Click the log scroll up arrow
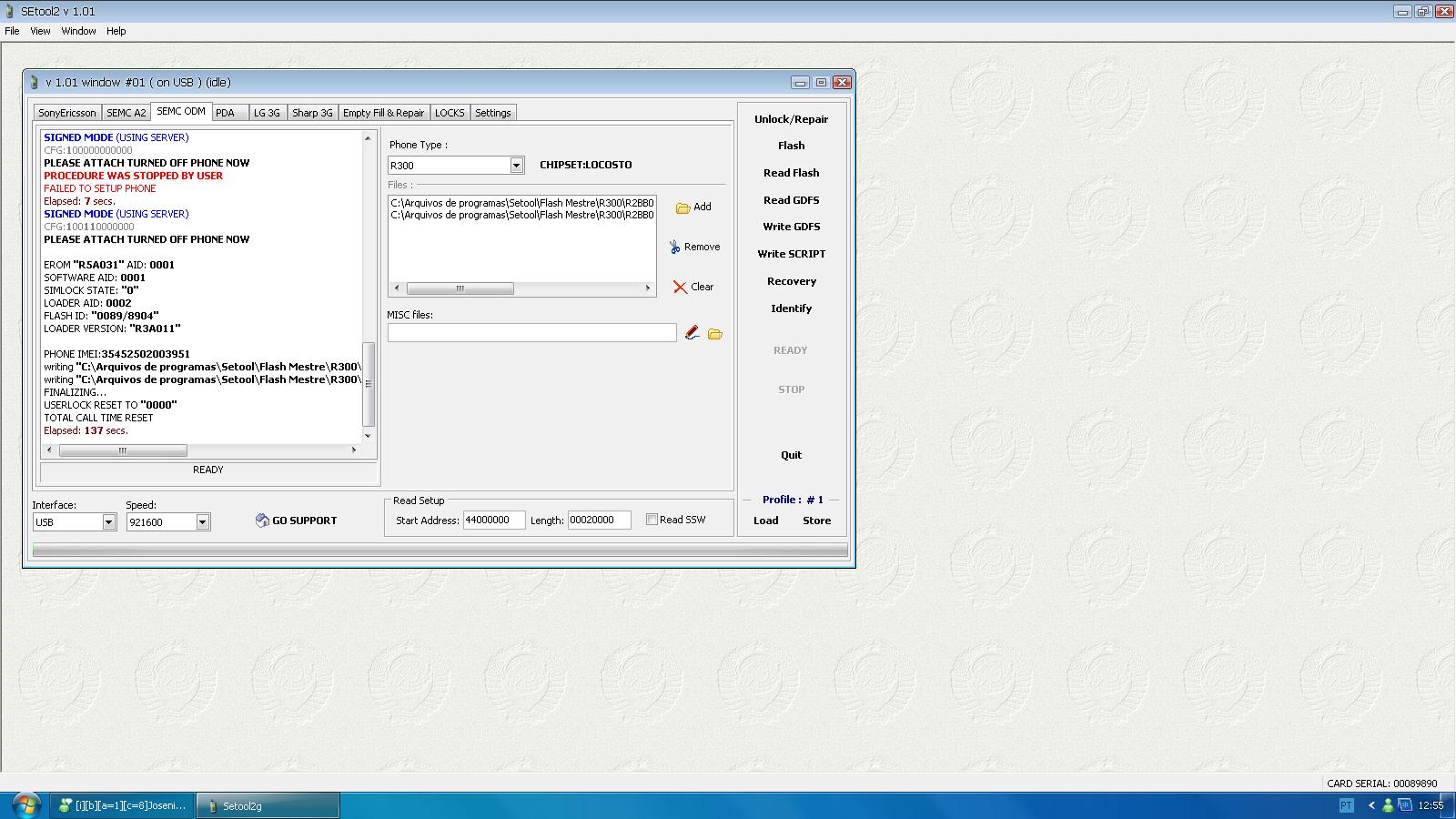The image size is (1456, 819). (369, 138)
